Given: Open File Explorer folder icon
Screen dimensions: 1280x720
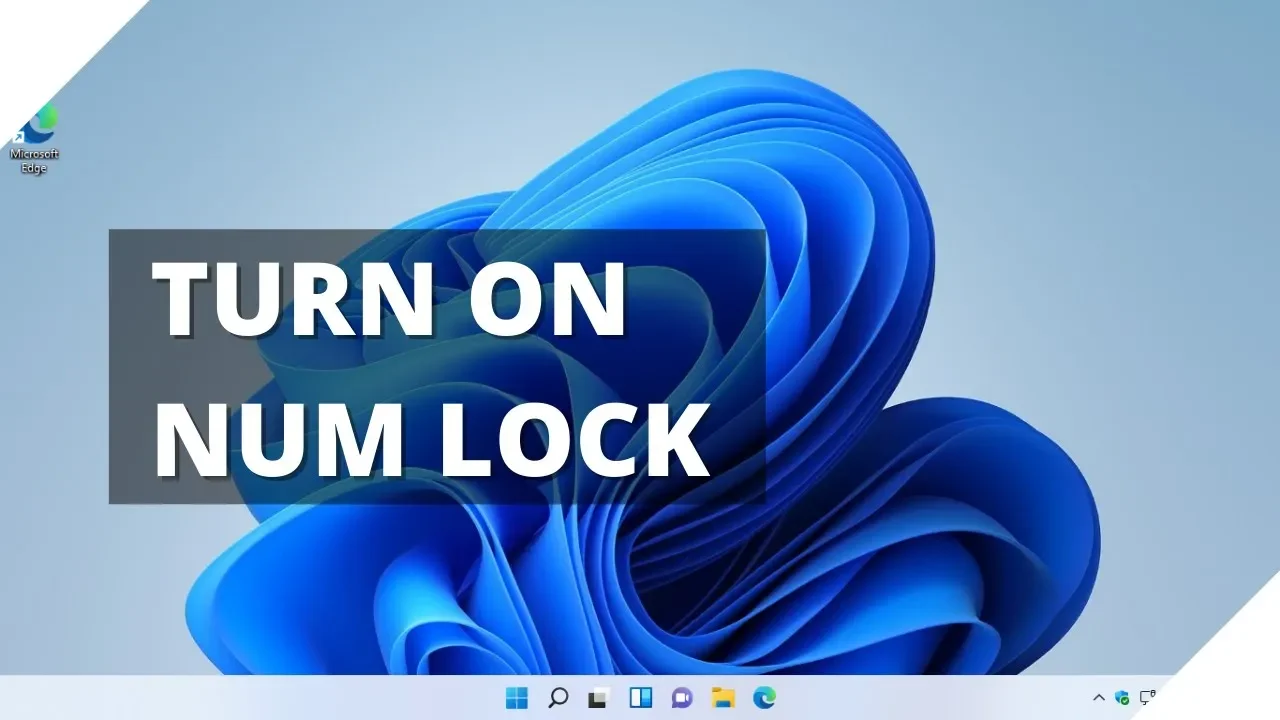Looking at the screenshot, I should click(x=723, y=698).
